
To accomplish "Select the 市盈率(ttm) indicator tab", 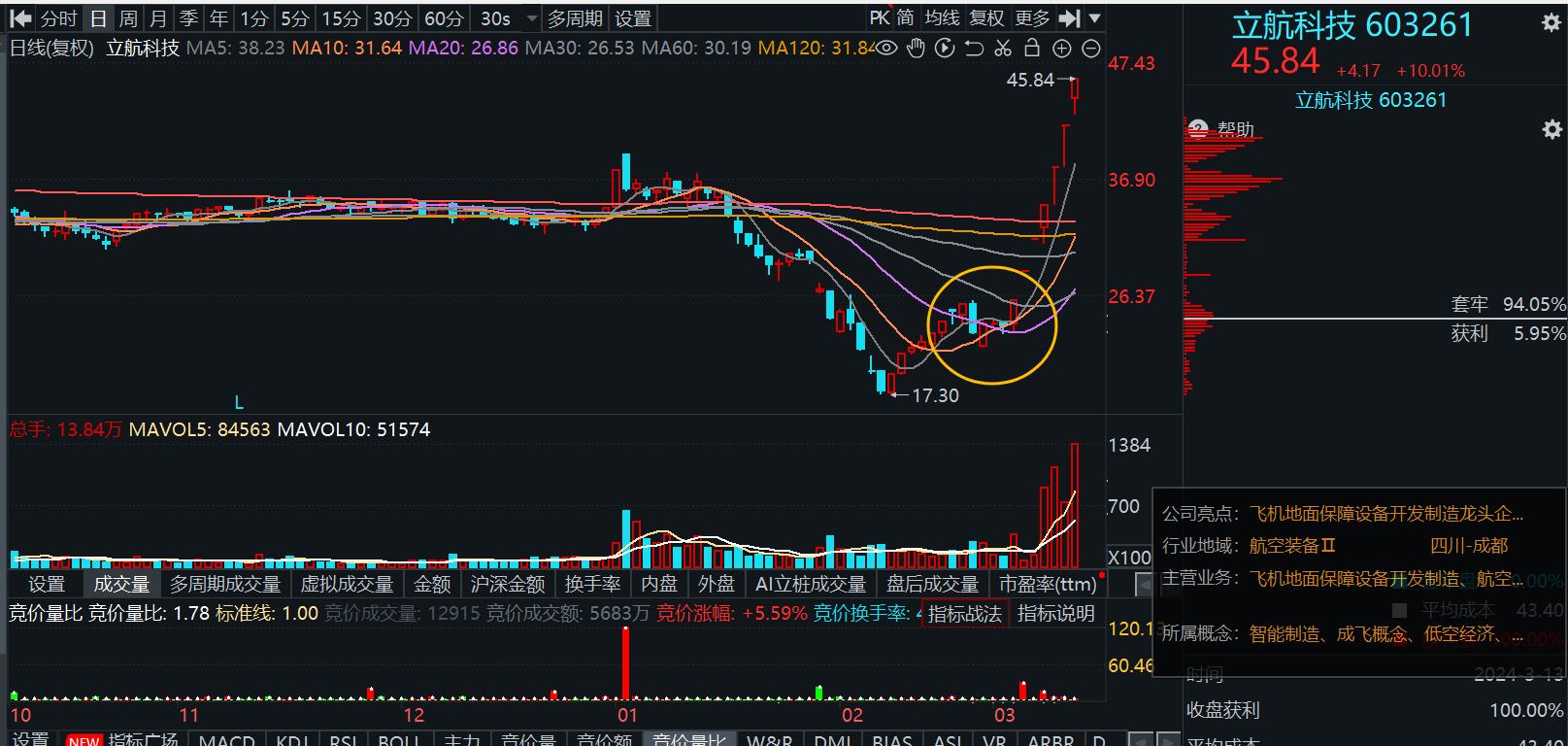I will [x=1048, y=584].
